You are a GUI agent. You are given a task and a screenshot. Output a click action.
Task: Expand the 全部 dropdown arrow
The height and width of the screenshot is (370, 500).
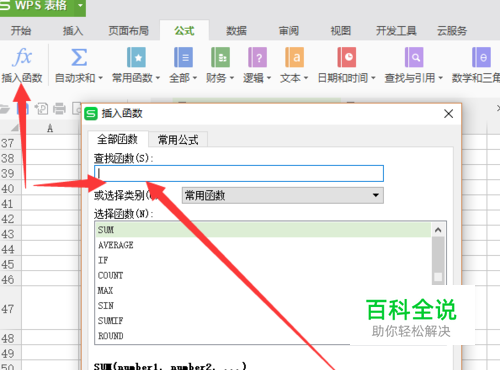(x=195, y=78)
